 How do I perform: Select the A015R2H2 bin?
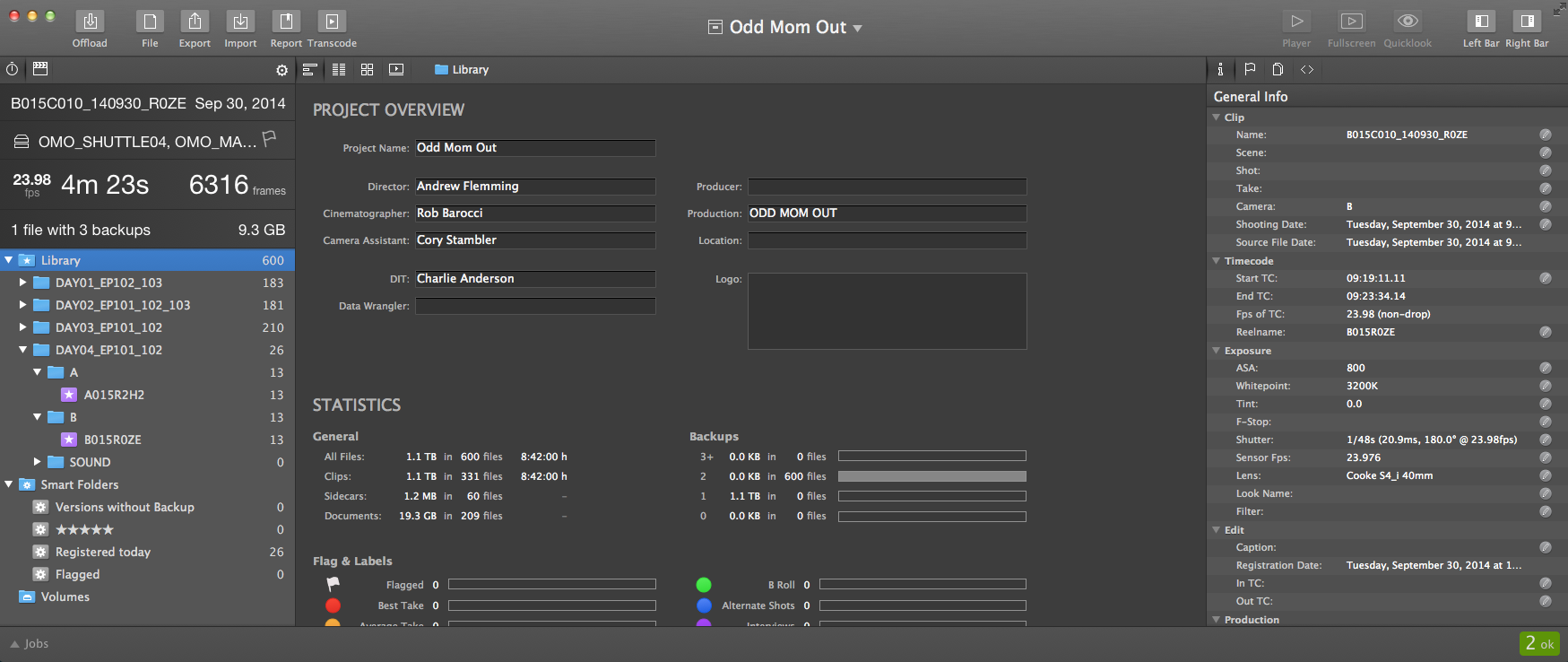pos(147,395)
